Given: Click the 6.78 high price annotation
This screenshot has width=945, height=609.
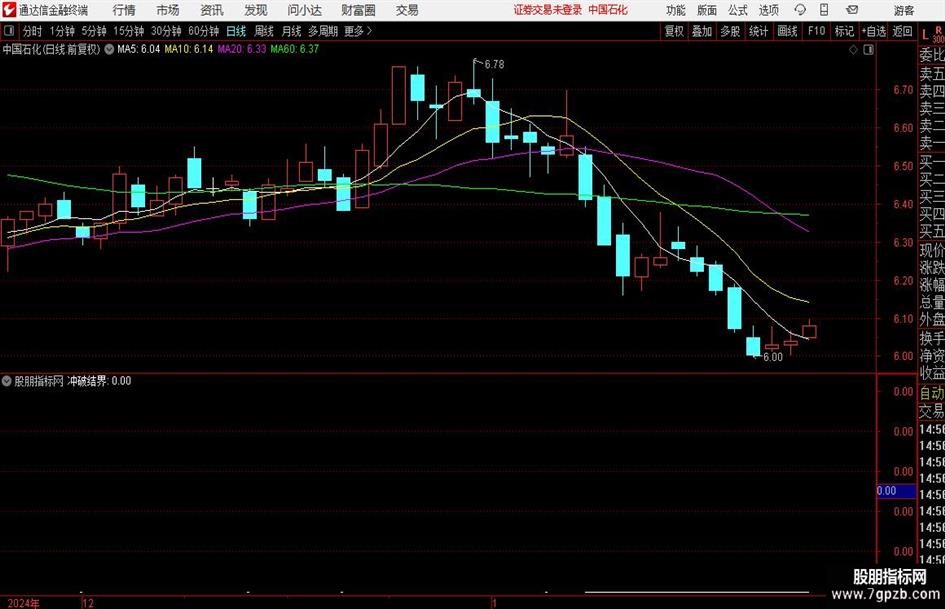Looking at the screenshot, I should tap(494, 64).
